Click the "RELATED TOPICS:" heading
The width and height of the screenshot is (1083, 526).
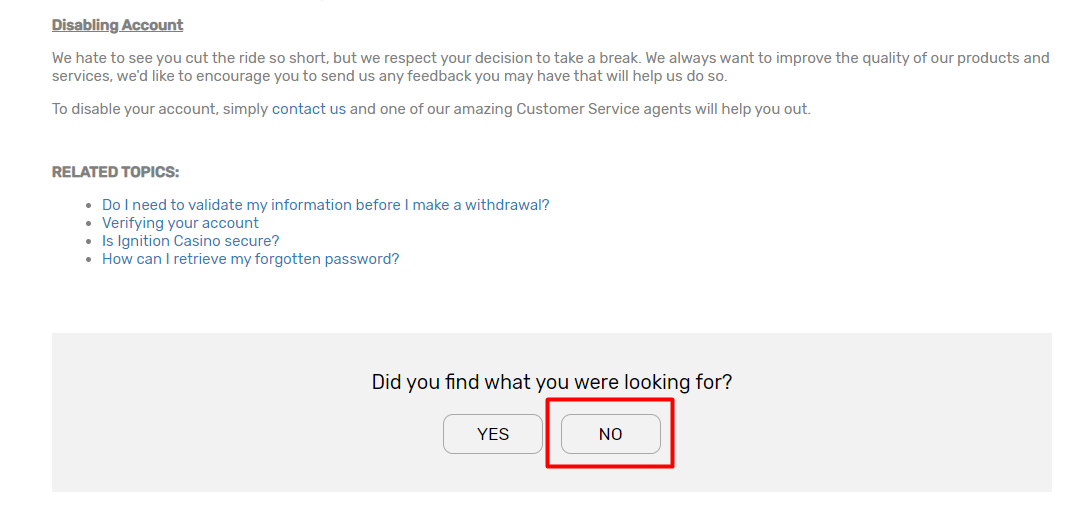115,172
